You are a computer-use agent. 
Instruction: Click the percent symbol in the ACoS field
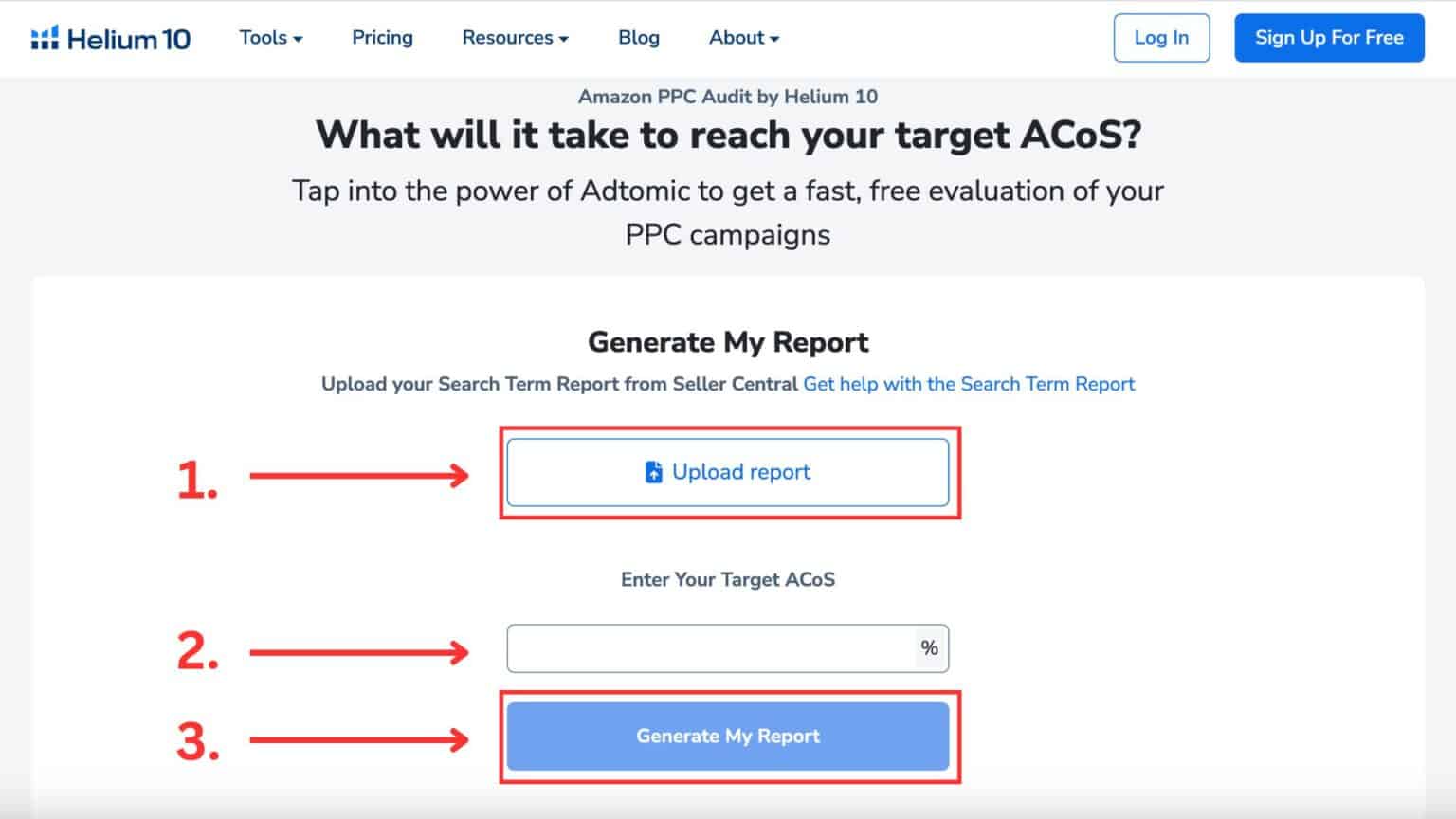click(930, 648)
